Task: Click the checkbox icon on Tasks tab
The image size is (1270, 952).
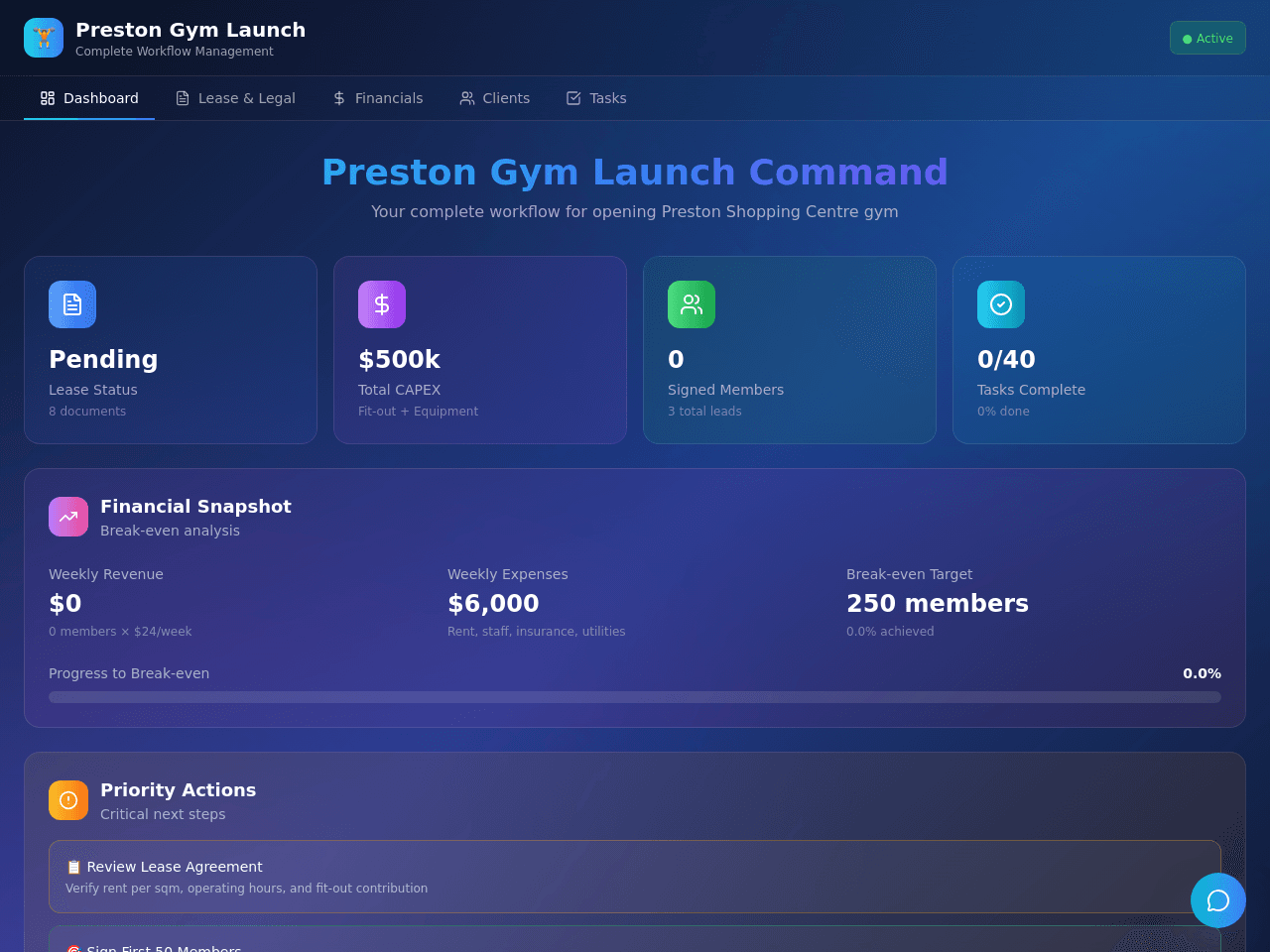Action: pos(573,98)
